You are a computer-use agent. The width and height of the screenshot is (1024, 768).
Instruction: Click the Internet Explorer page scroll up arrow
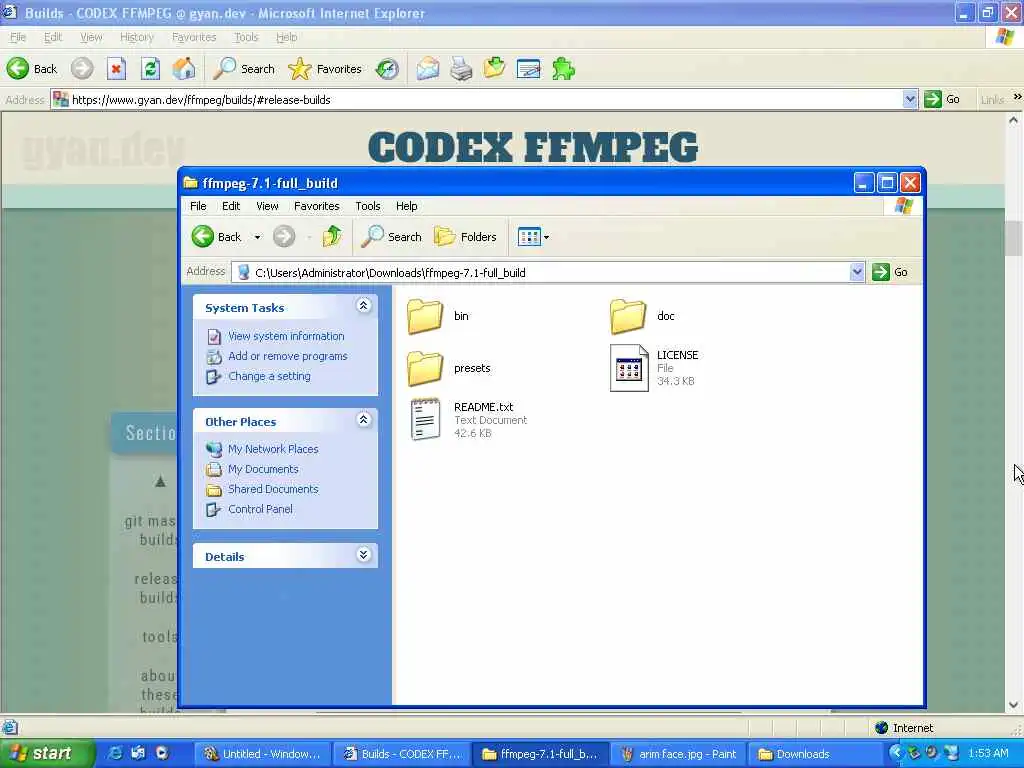1013,120
